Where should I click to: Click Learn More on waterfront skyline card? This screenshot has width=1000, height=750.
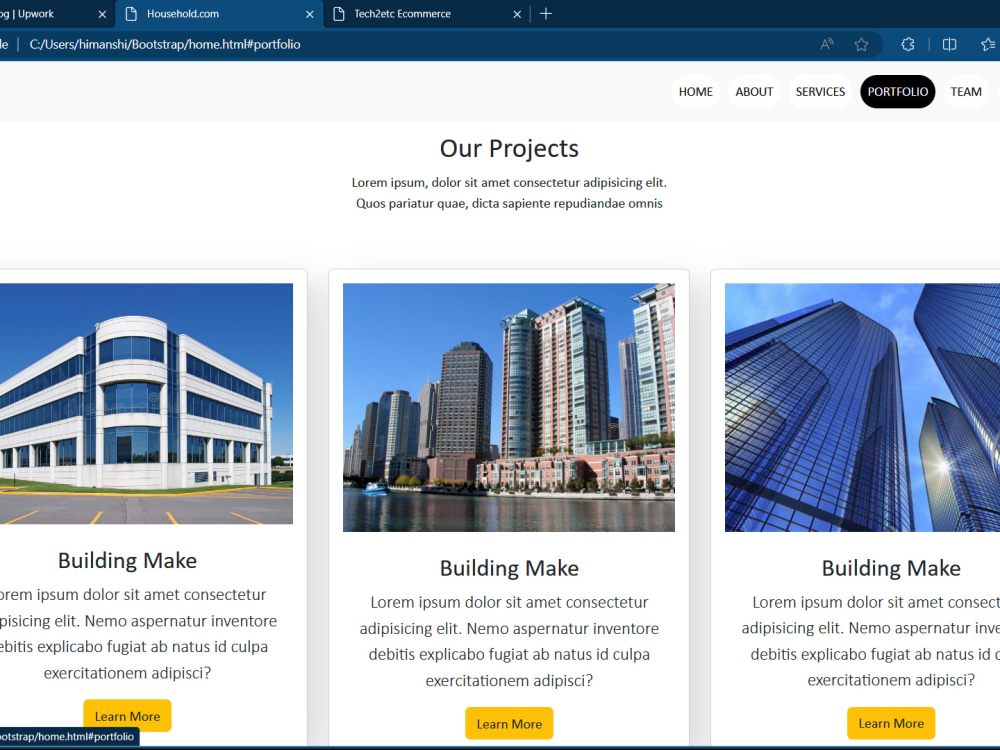[x=509, y=724]
